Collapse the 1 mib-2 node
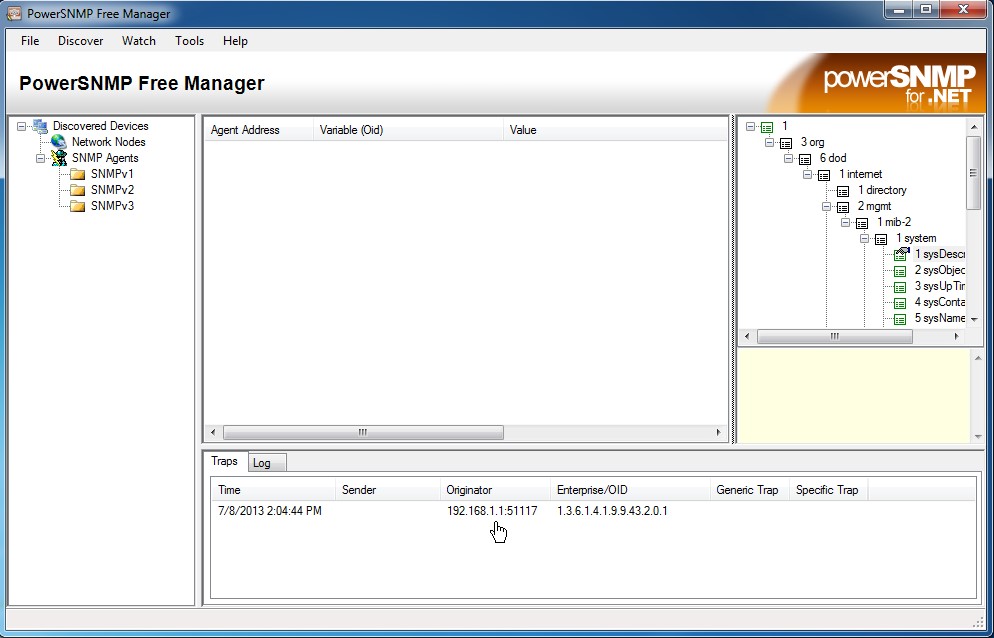 click(x=846, y=222)
